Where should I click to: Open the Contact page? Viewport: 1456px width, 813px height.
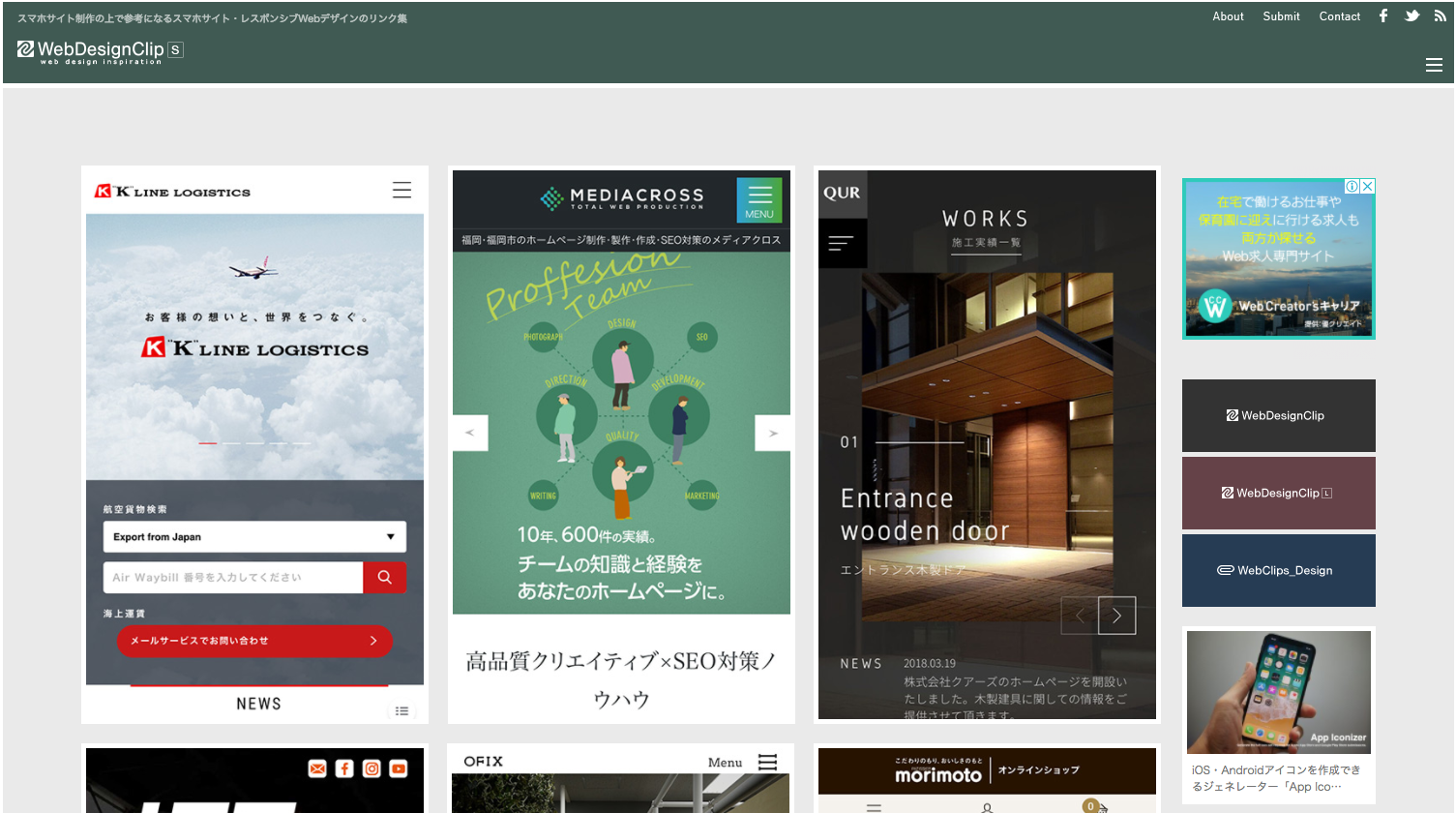(x=1339, y=16)
